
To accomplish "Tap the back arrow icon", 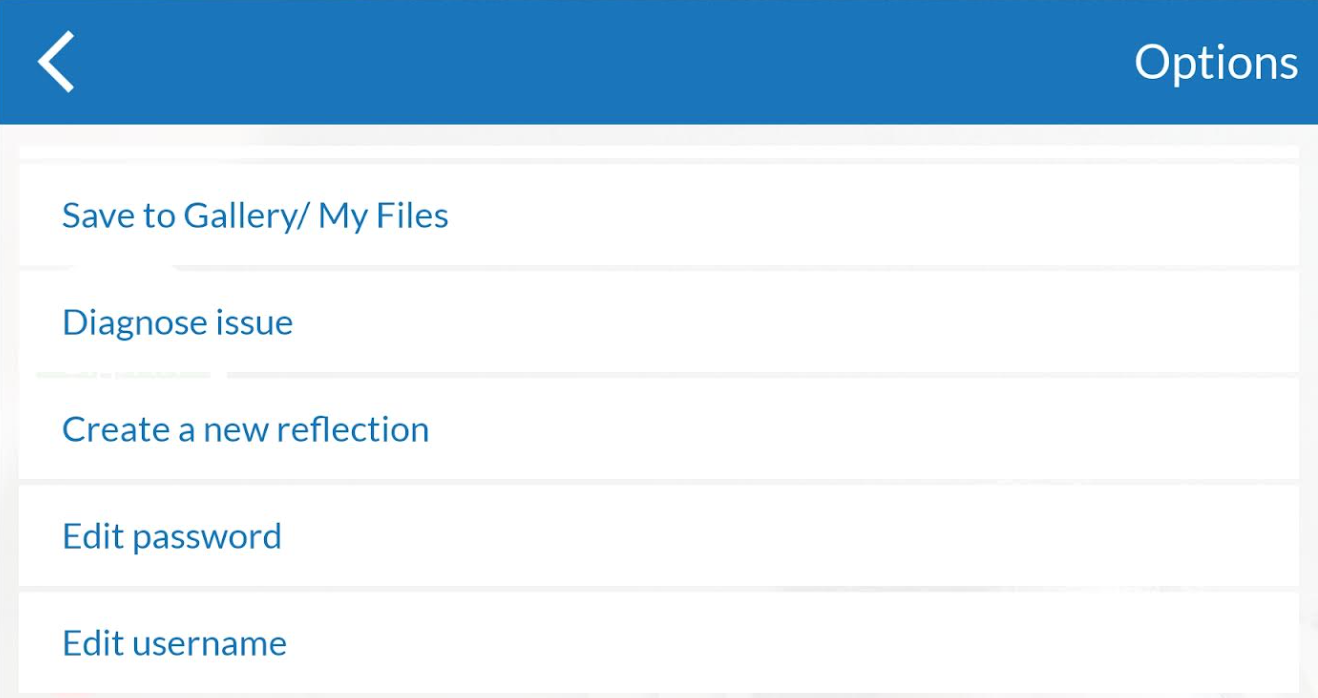I will point(57,62).
